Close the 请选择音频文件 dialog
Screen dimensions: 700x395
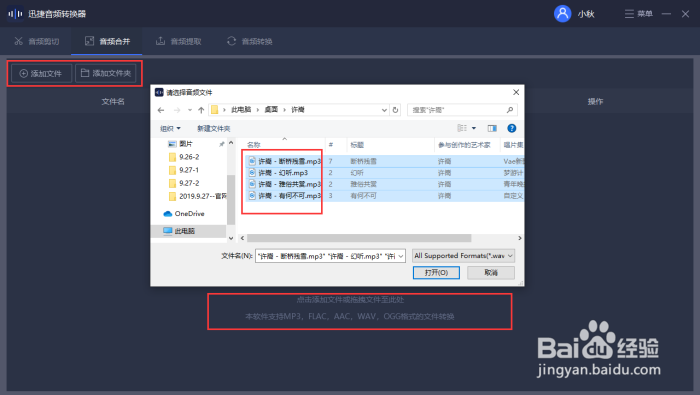coord(516,92)
